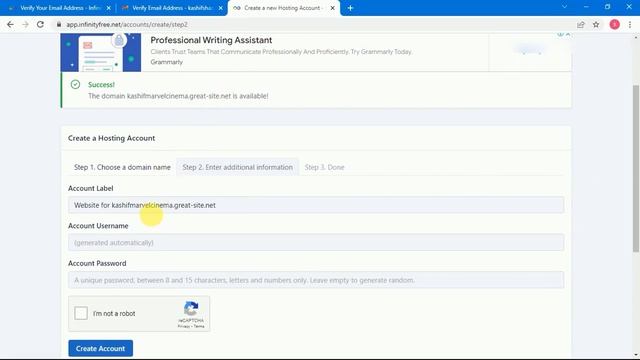Open the Step 3 Done tab

click(x=324, y=167)
